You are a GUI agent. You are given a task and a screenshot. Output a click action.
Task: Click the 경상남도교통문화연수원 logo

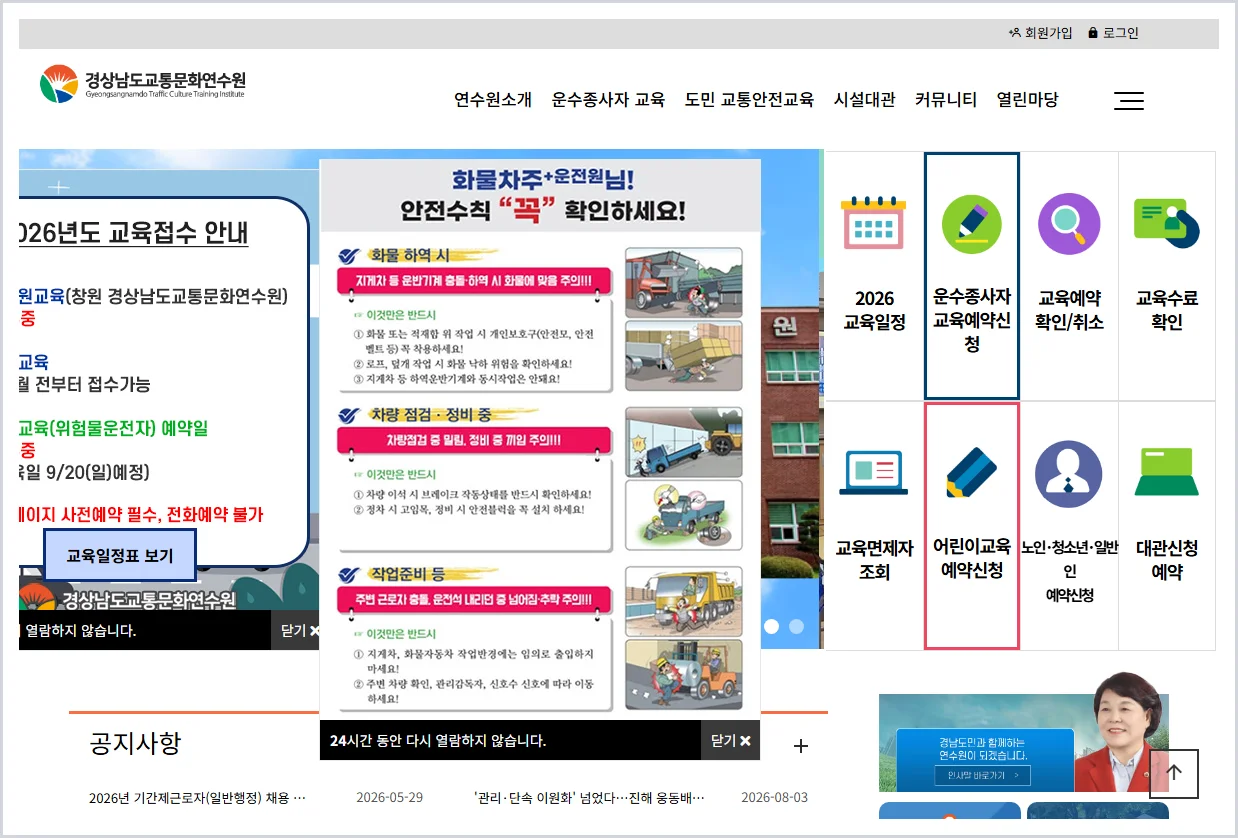pyautogui.click(x=143, y=84)
